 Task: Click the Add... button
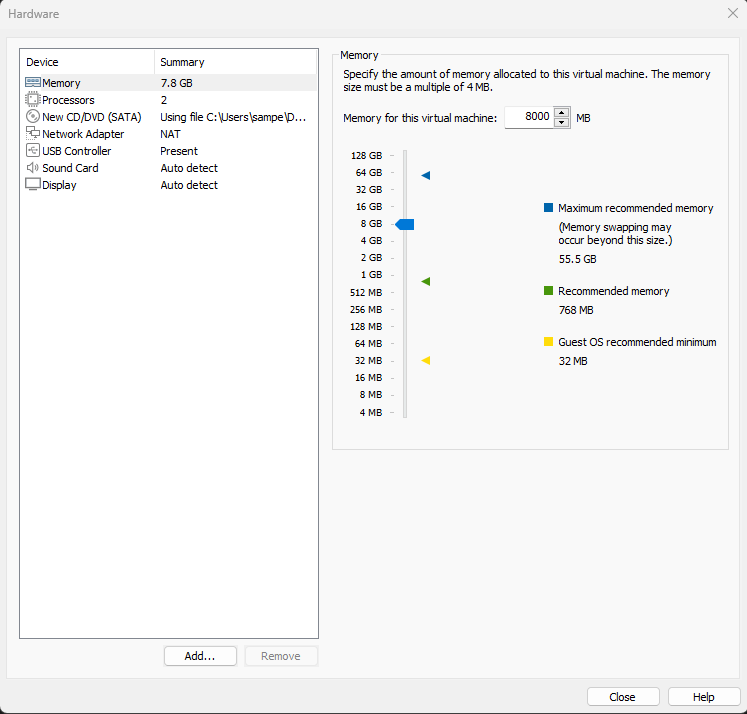[200, 656]
